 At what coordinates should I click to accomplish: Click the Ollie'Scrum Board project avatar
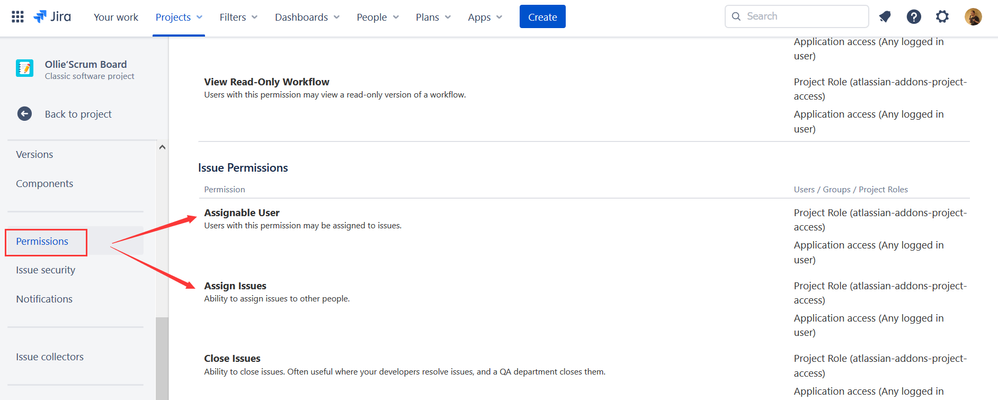[24, 68]
